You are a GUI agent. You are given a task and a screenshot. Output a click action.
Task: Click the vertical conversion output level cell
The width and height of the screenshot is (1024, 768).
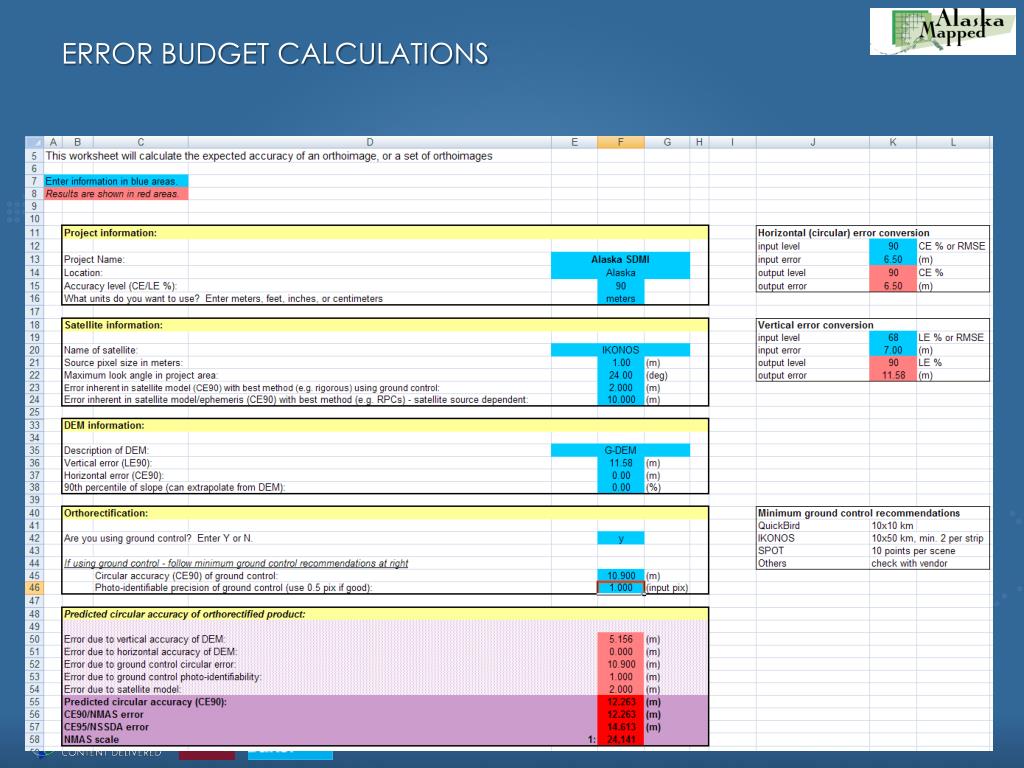click(893, 362)
